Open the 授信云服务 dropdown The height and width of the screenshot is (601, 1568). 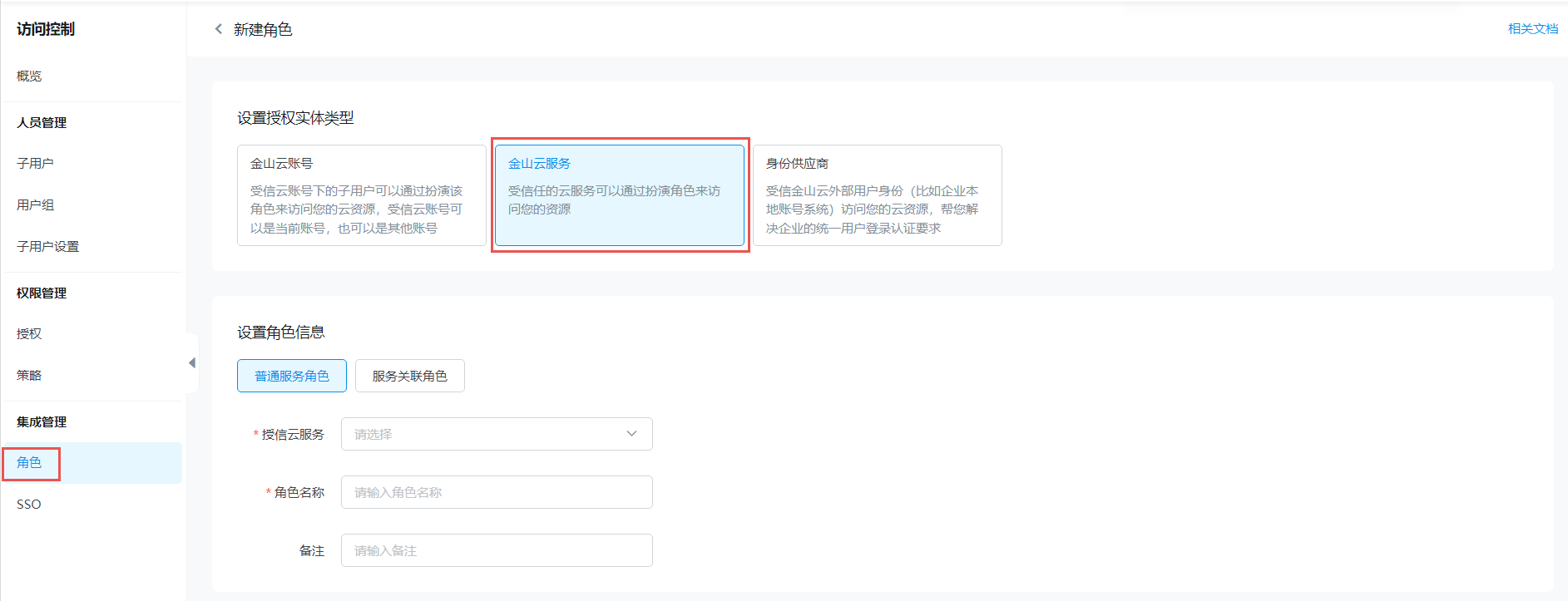[497, 434]
